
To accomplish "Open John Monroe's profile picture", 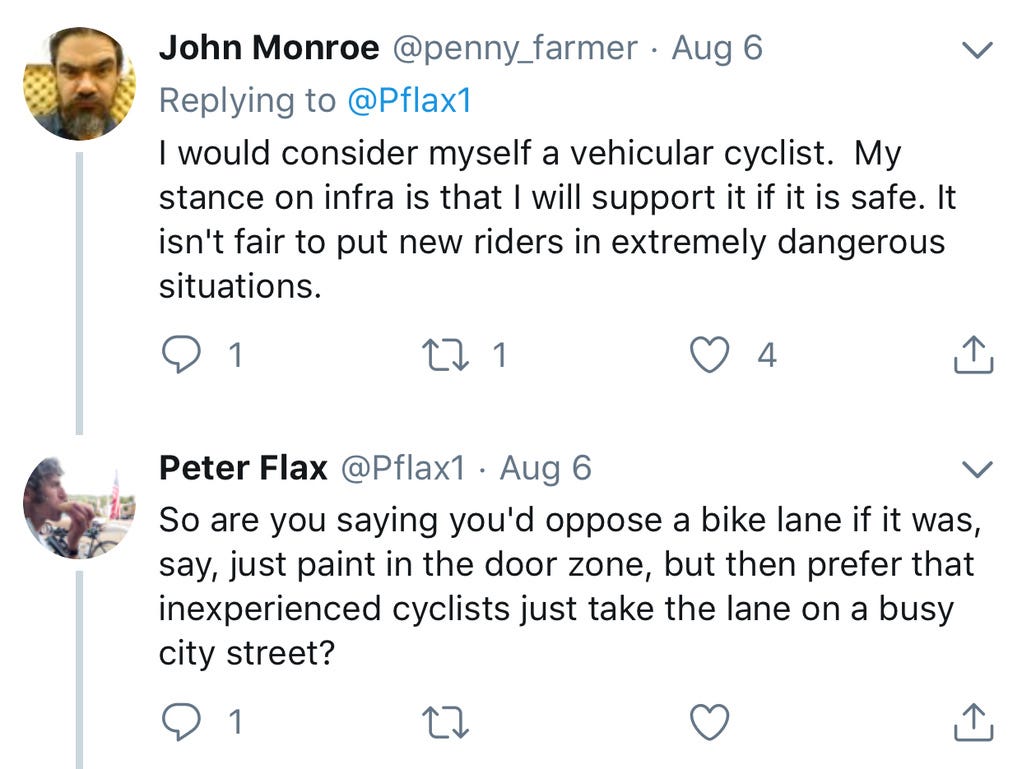I will (80, 83).
